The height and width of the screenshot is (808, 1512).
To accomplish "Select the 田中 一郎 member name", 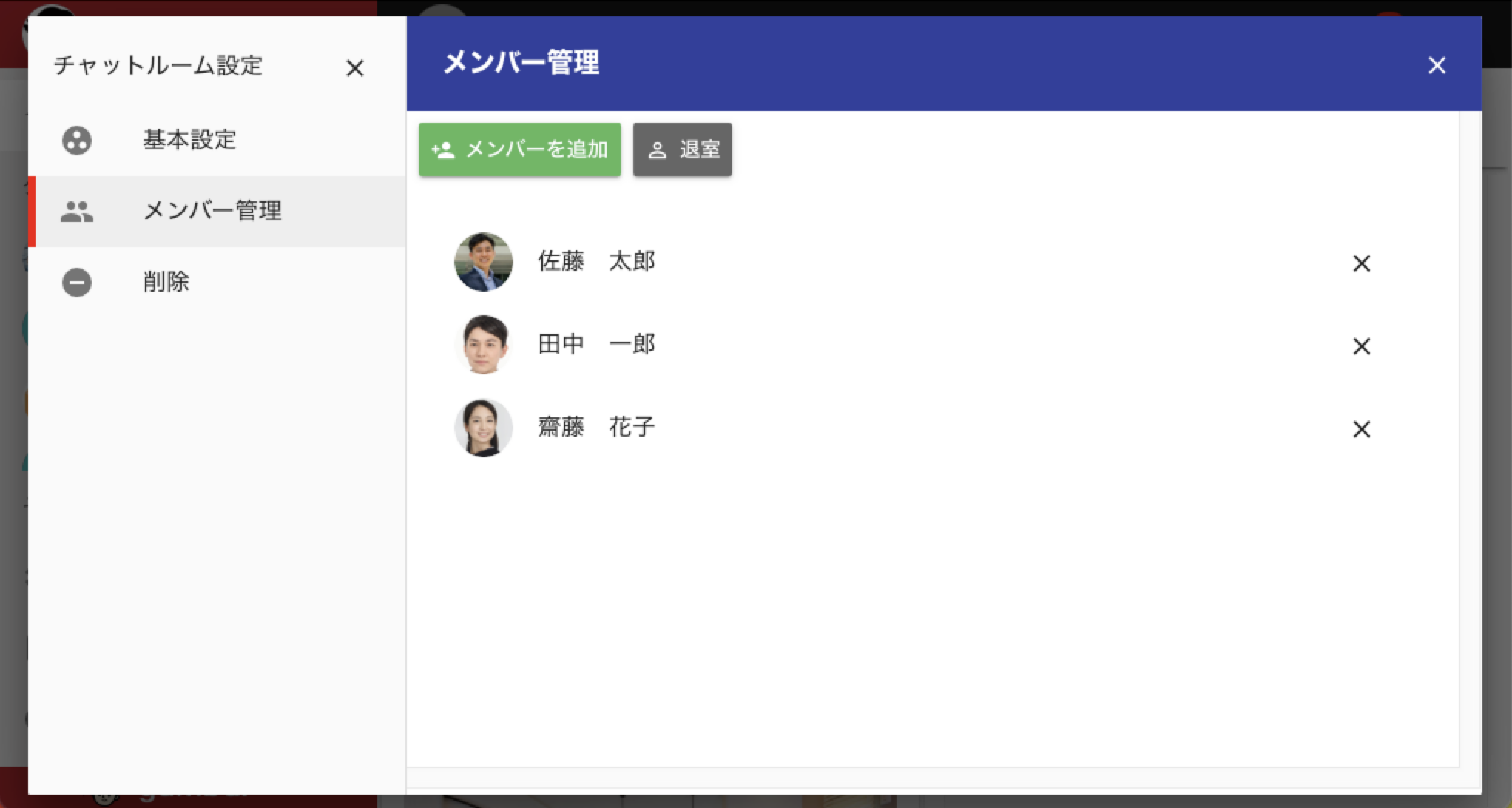I will click(596, 344).
